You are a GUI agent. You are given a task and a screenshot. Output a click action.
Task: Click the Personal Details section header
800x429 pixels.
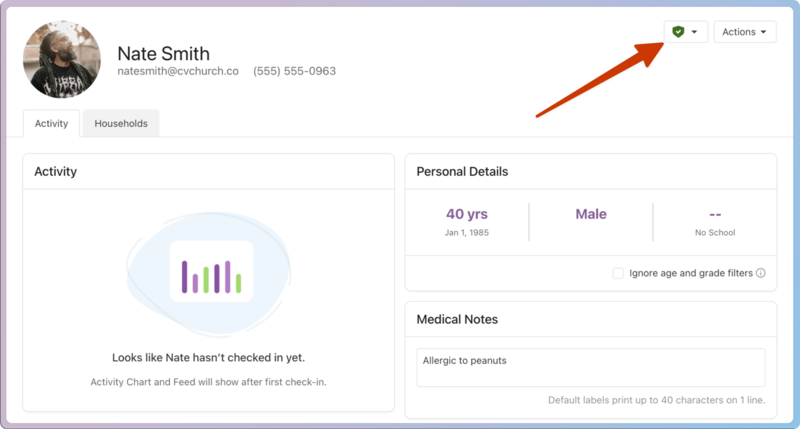point(462,171)
